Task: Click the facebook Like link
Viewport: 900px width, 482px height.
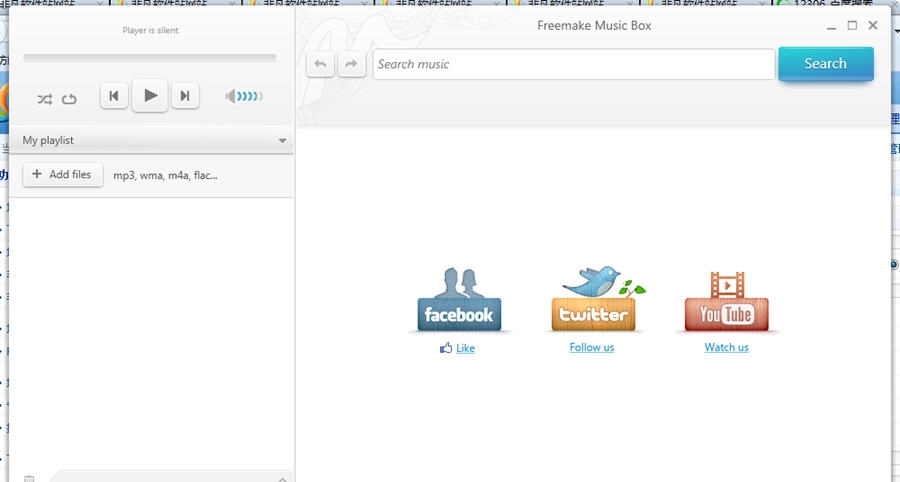Action: [x=465, y=348]
